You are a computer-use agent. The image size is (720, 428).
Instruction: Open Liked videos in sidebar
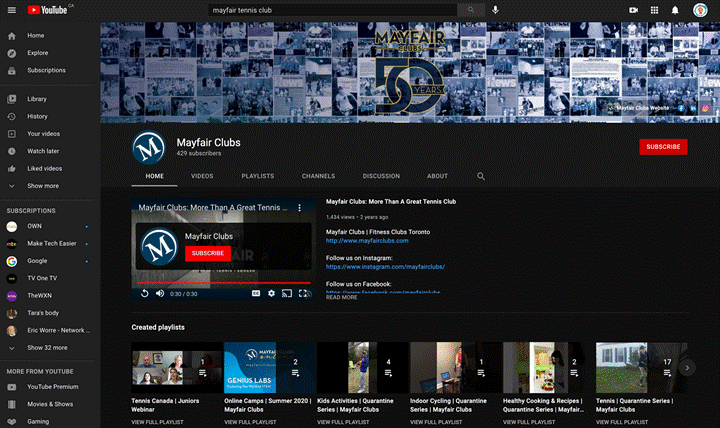click(x=48, y=169)
